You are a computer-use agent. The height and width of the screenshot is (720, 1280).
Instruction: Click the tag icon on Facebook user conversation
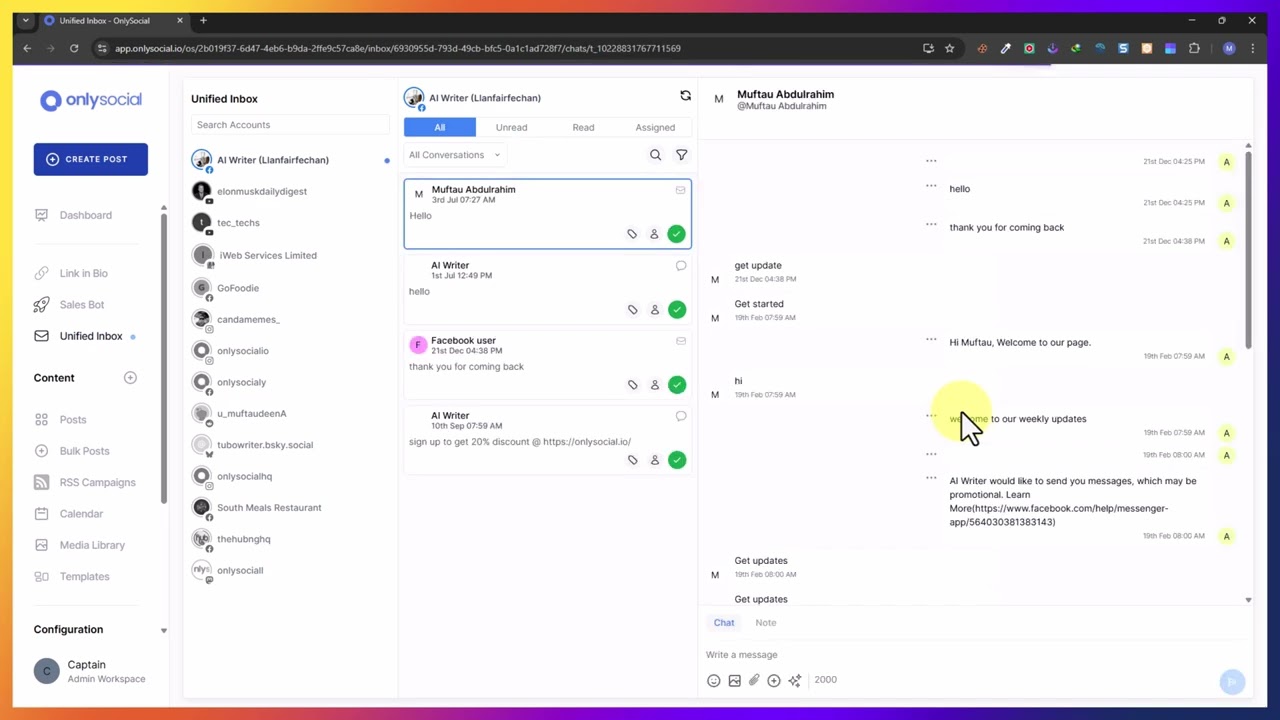point(632,385)
